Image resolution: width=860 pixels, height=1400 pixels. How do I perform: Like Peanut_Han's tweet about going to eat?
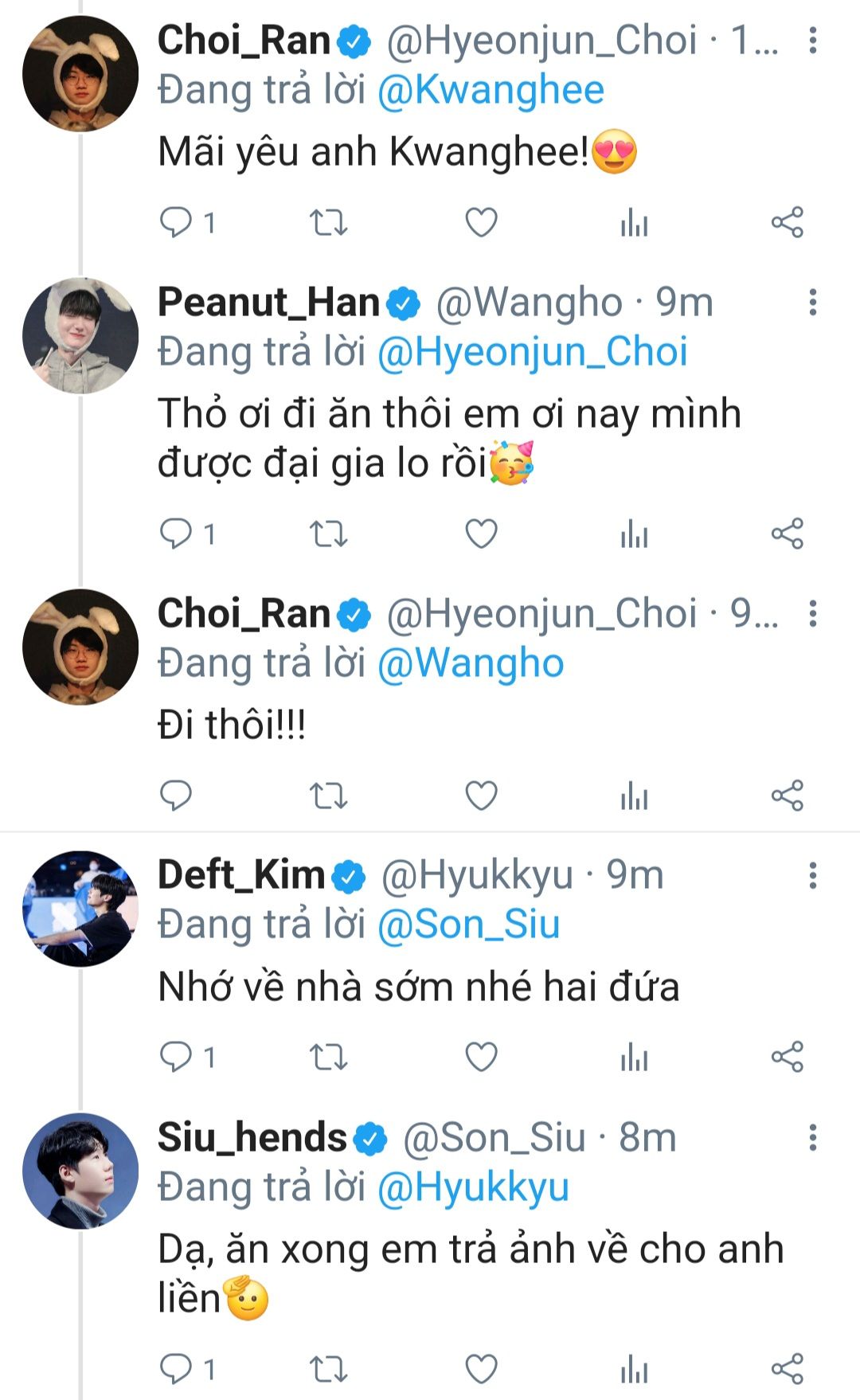[481, 534]
